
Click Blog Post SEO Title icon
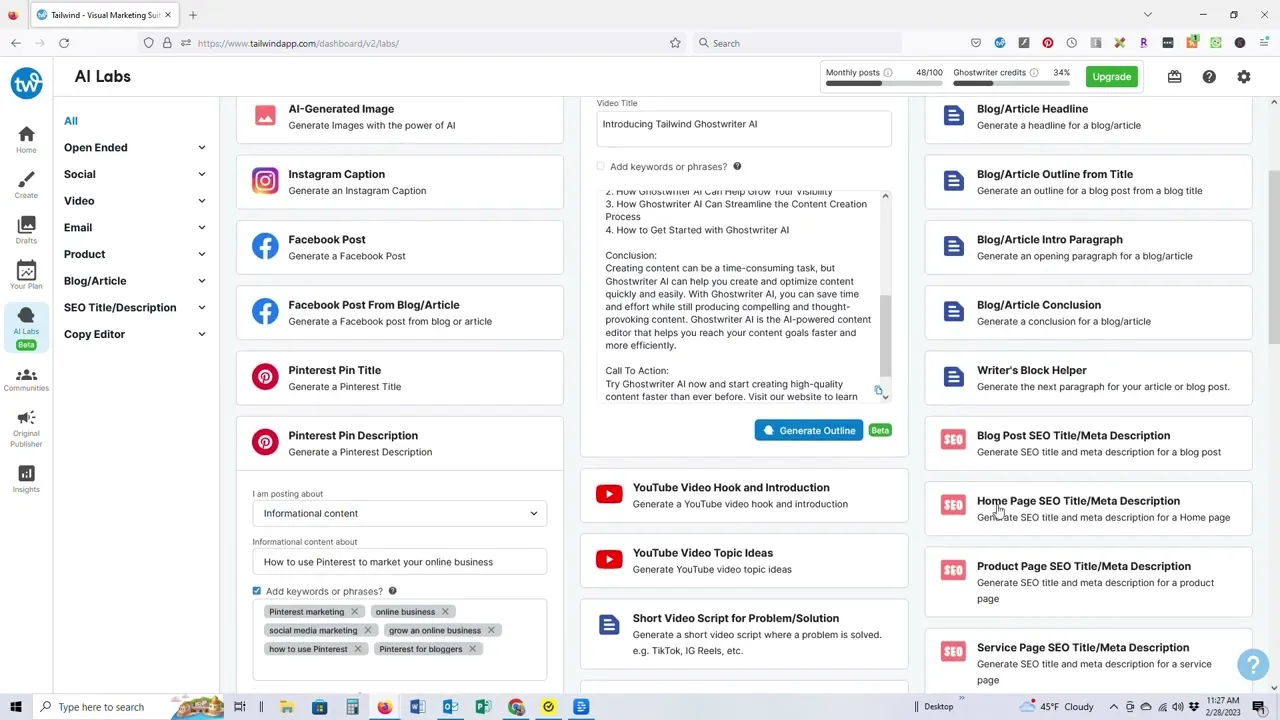point(953,440)
